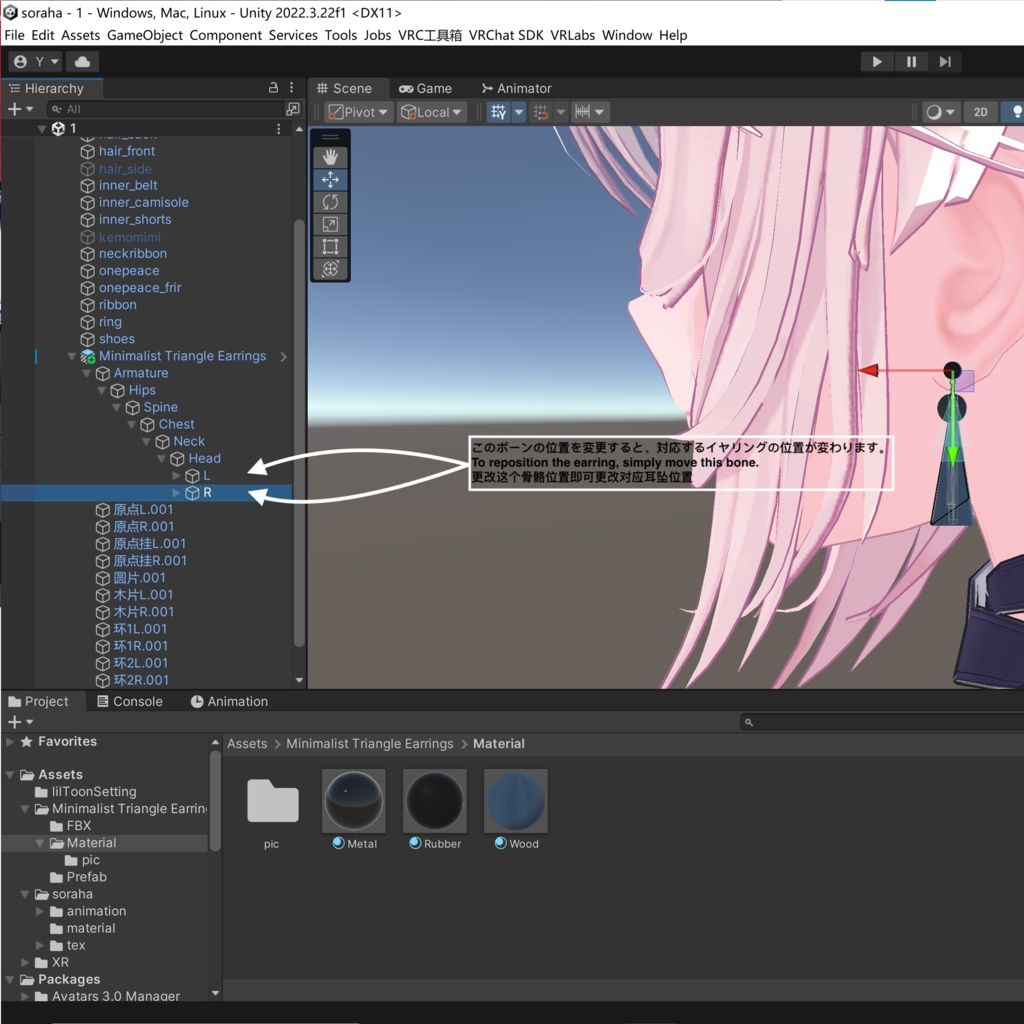Open the Hierarchy panel options menu
Viewport: 1024px width, 1024px height.
click(291, 88)
